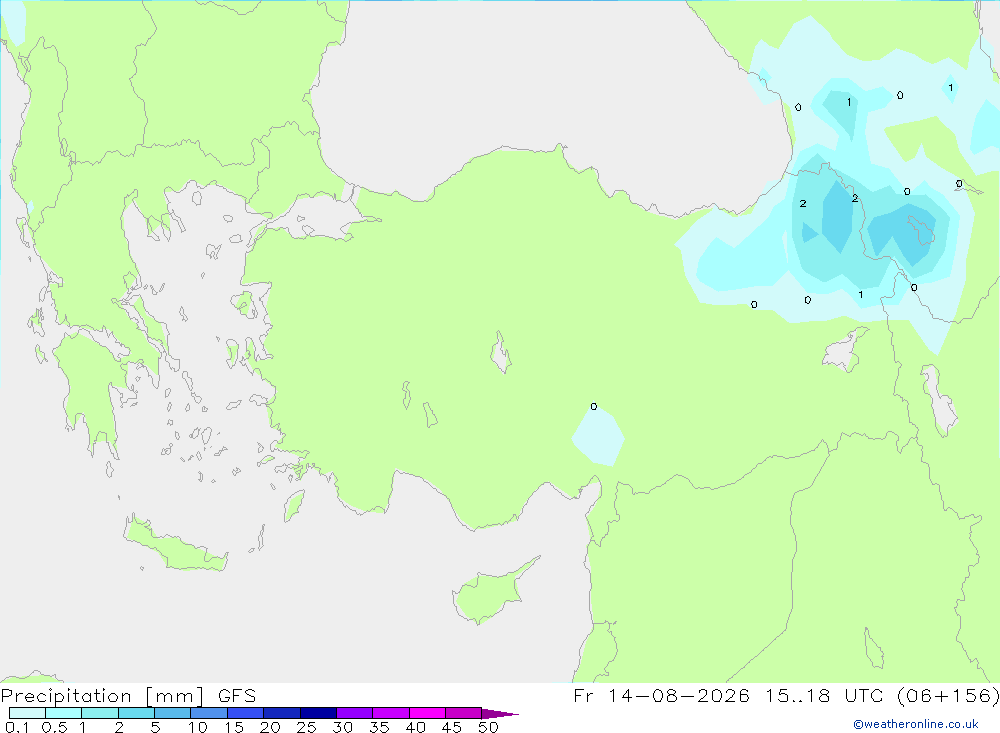Pick the 45–50 mm dark magenta legend swatch

coord(464,713)
